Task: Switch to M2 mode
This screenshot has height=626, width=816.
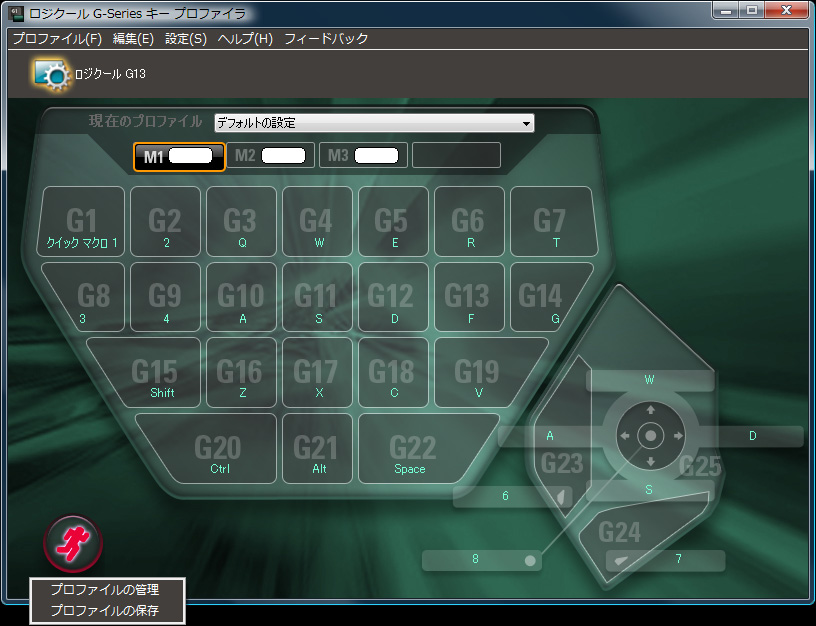Action: coord(270,156)
